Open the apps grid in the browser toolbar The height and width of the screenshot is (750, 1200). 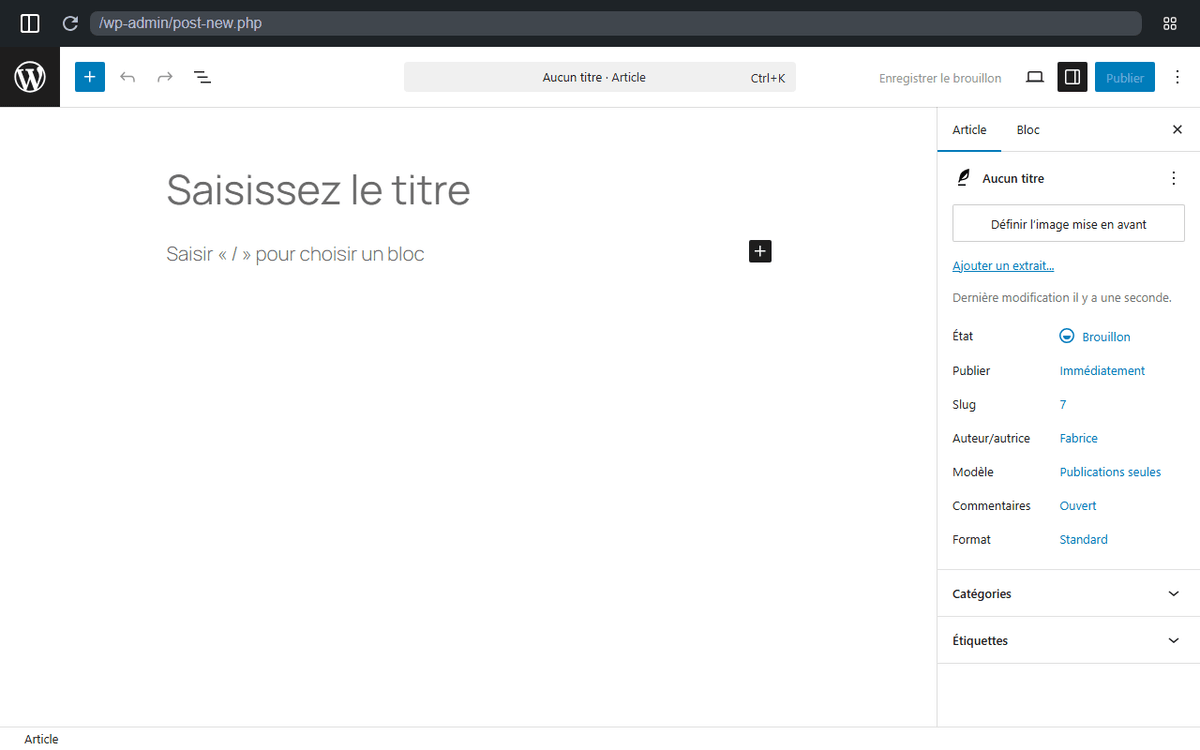[1170, 22]
